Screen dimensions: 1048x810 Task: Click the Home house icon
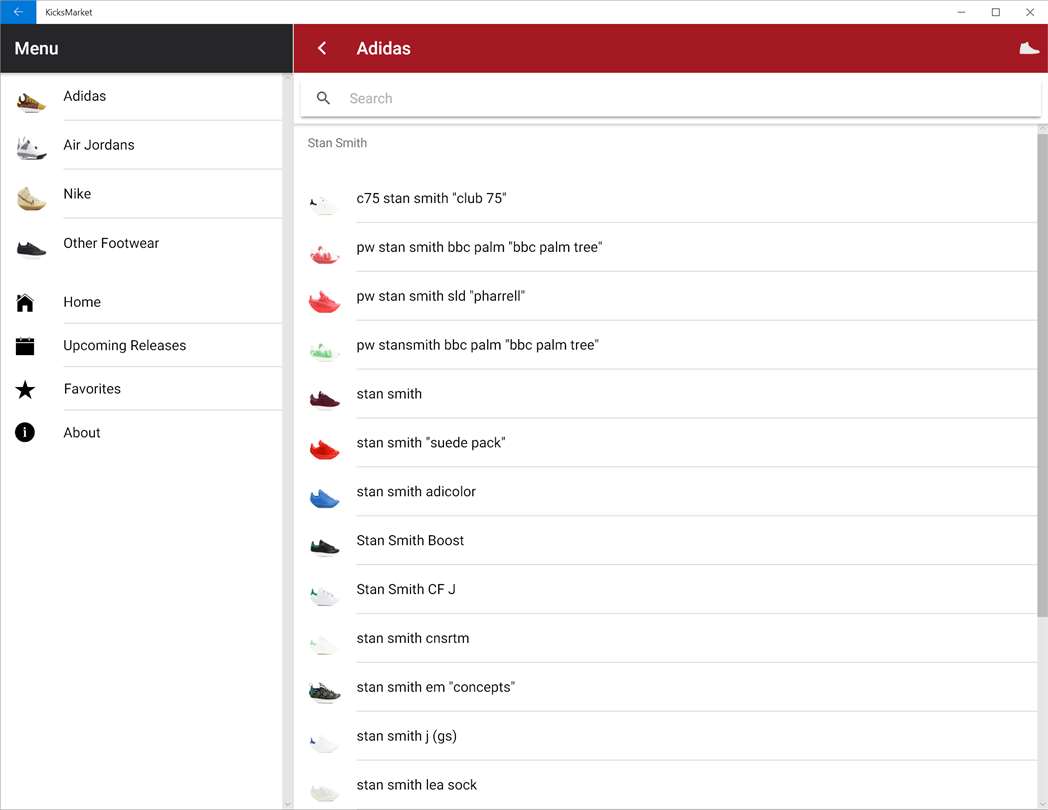click(x=25, y=303)
